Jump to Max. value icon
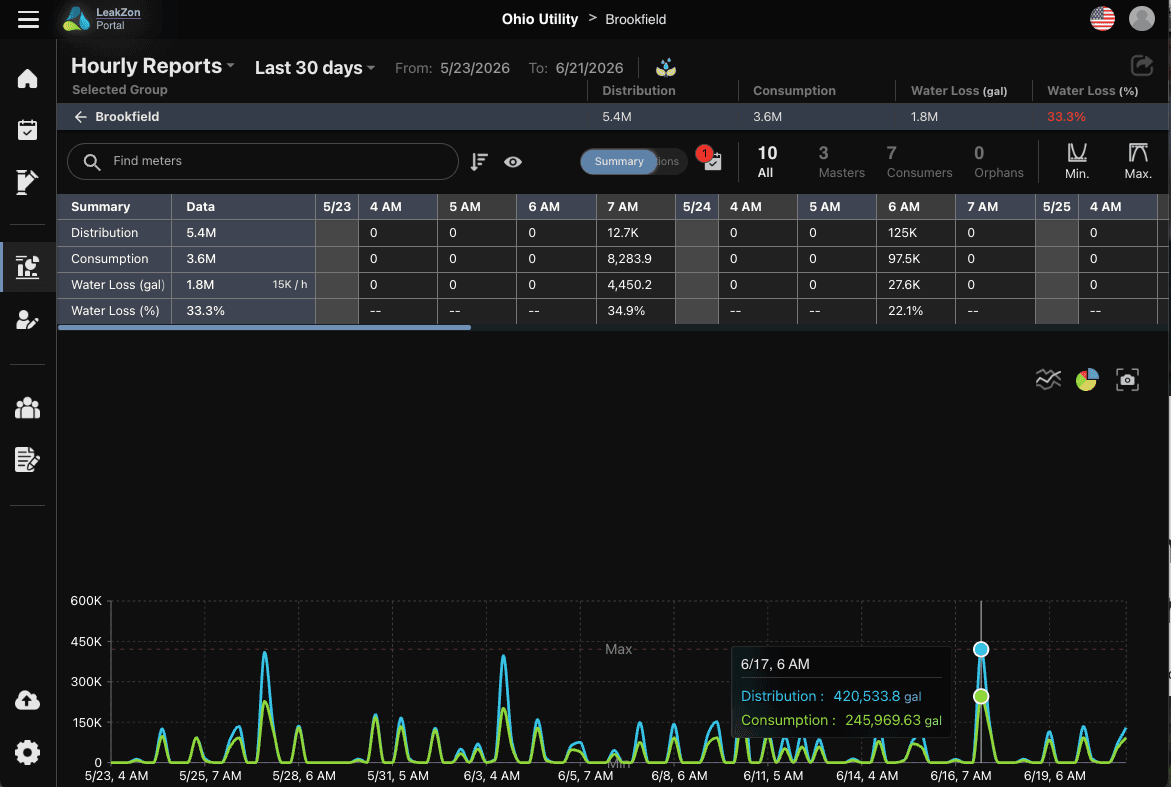The image size is (1171, 787). click(1138, 161)
